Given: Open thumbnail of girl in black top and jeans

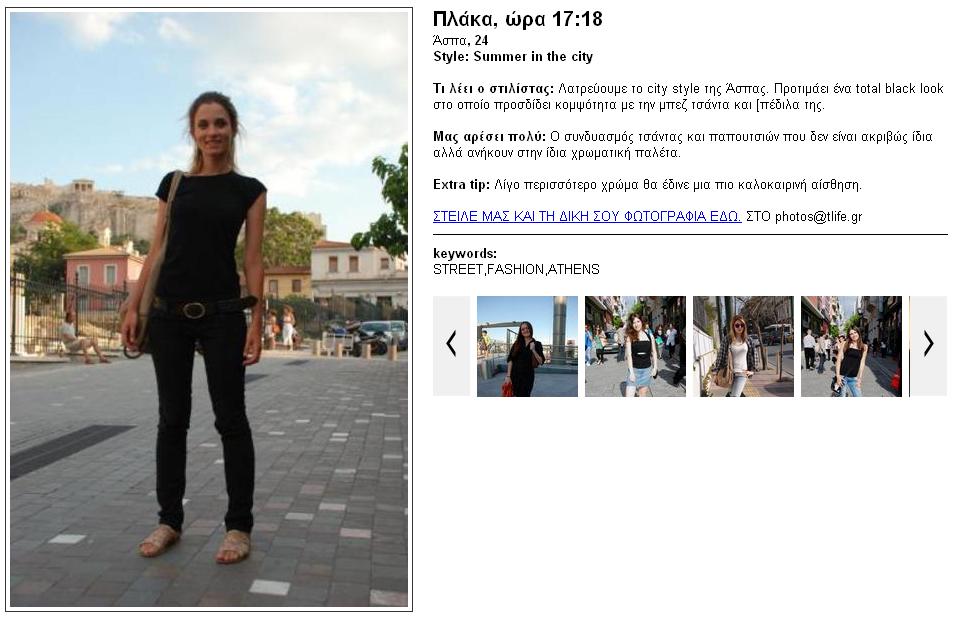Looking at the screenshot, I should point(852,346).
